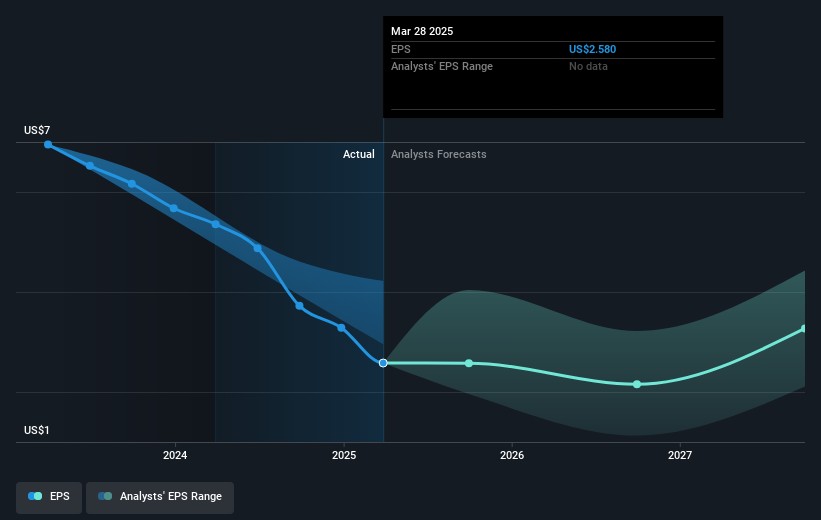Toggle the EPS legend series button

click(x=49, y=497)
